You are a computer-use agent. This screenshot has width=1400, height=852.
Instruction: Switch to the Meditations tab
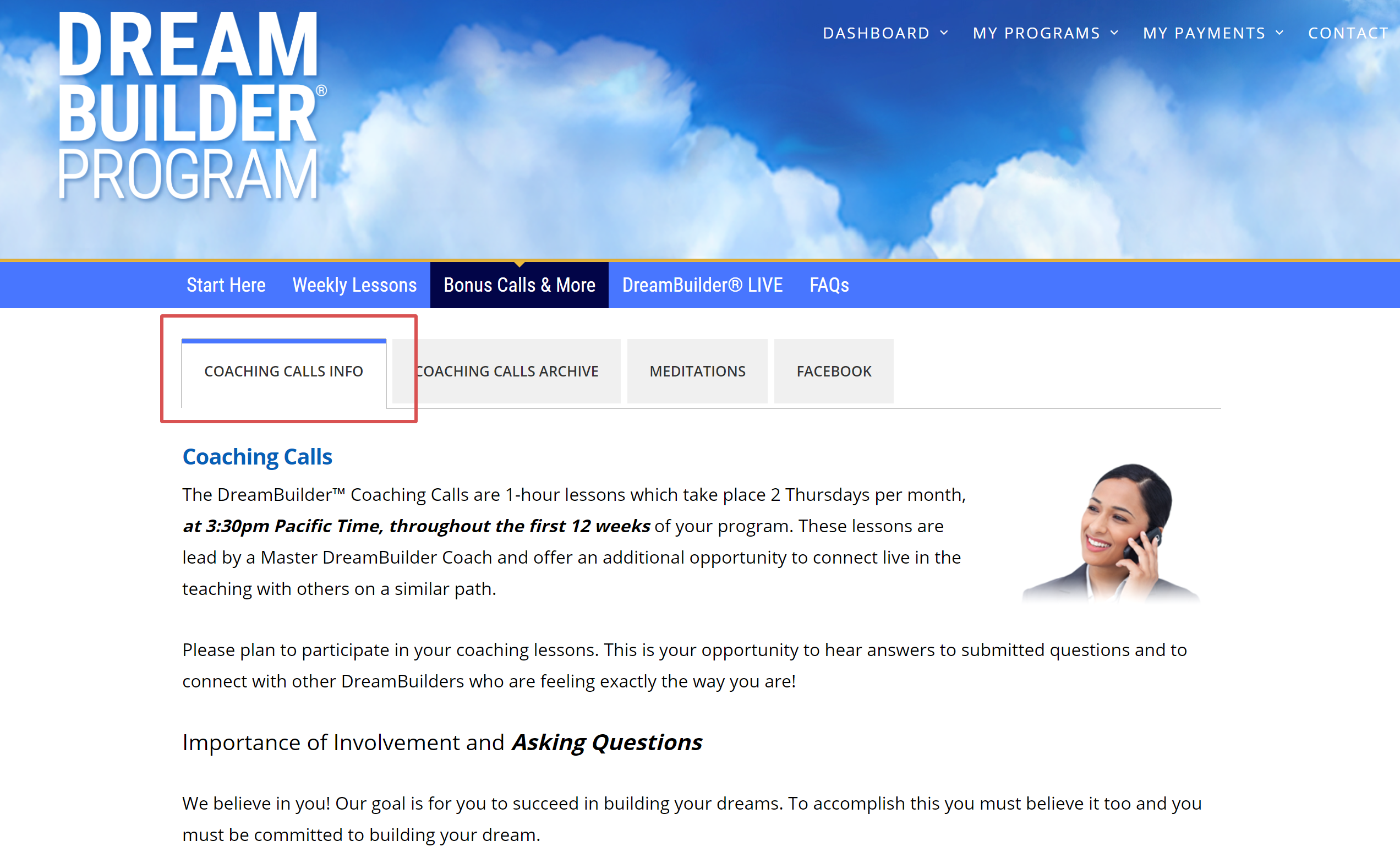pyautogui.click(x=697, y=371)
